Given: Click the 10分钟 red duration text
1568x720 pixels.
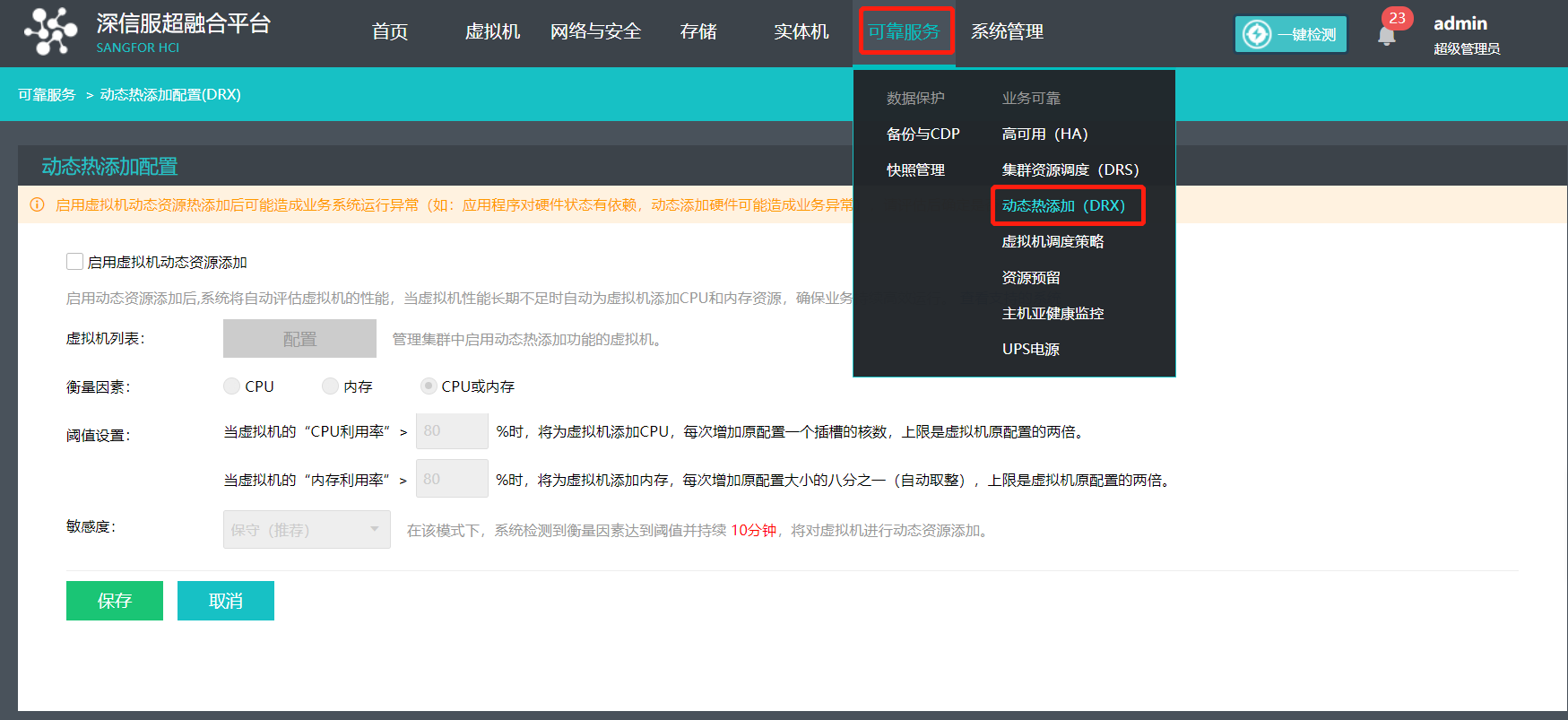Looking at the screenshot, I should pyautogui.click(x=754, y=530).
